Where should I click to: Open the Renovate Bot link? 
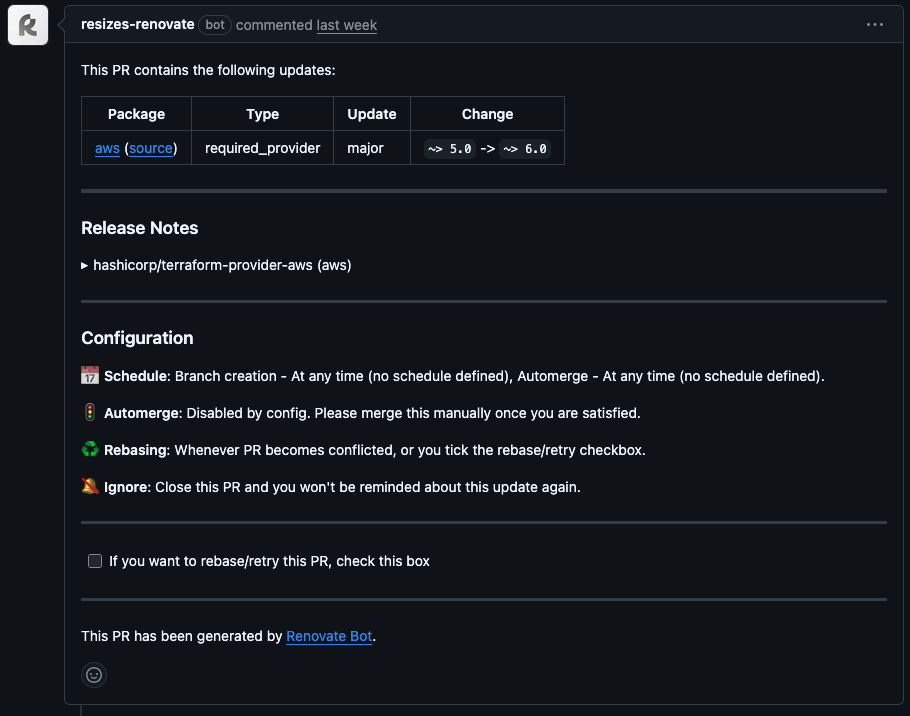click(x=329, y=636)
